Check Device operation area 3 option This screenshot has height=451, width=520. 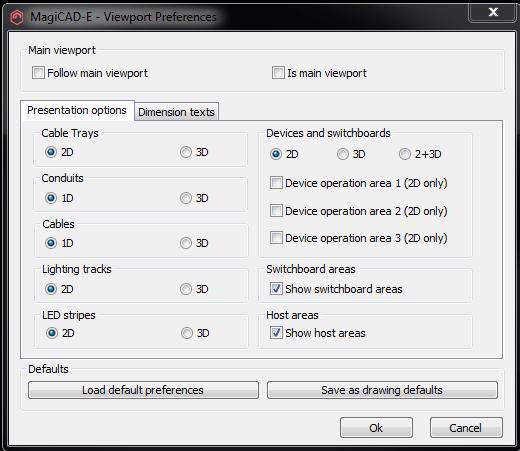276,238
